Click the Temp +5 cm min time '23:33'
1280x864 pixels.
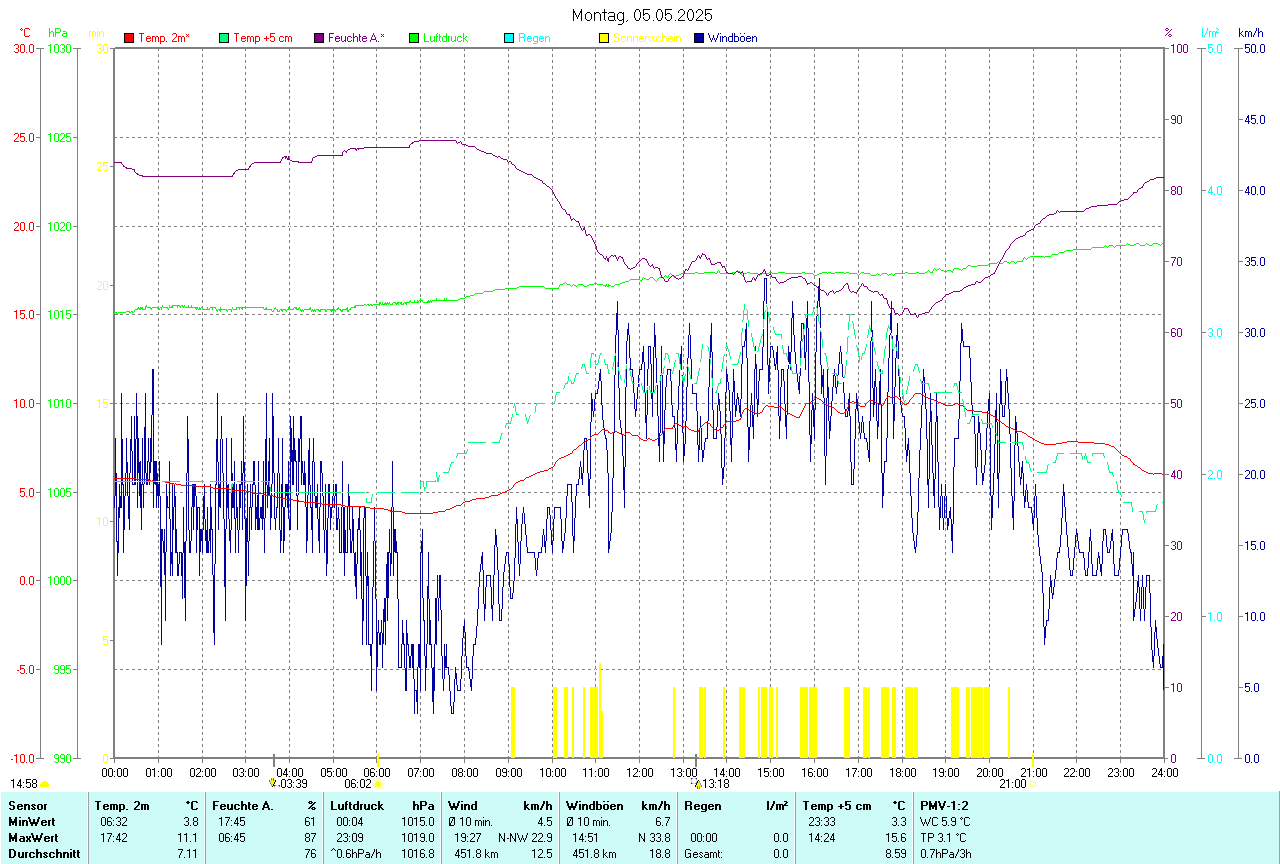pos(823,821)
